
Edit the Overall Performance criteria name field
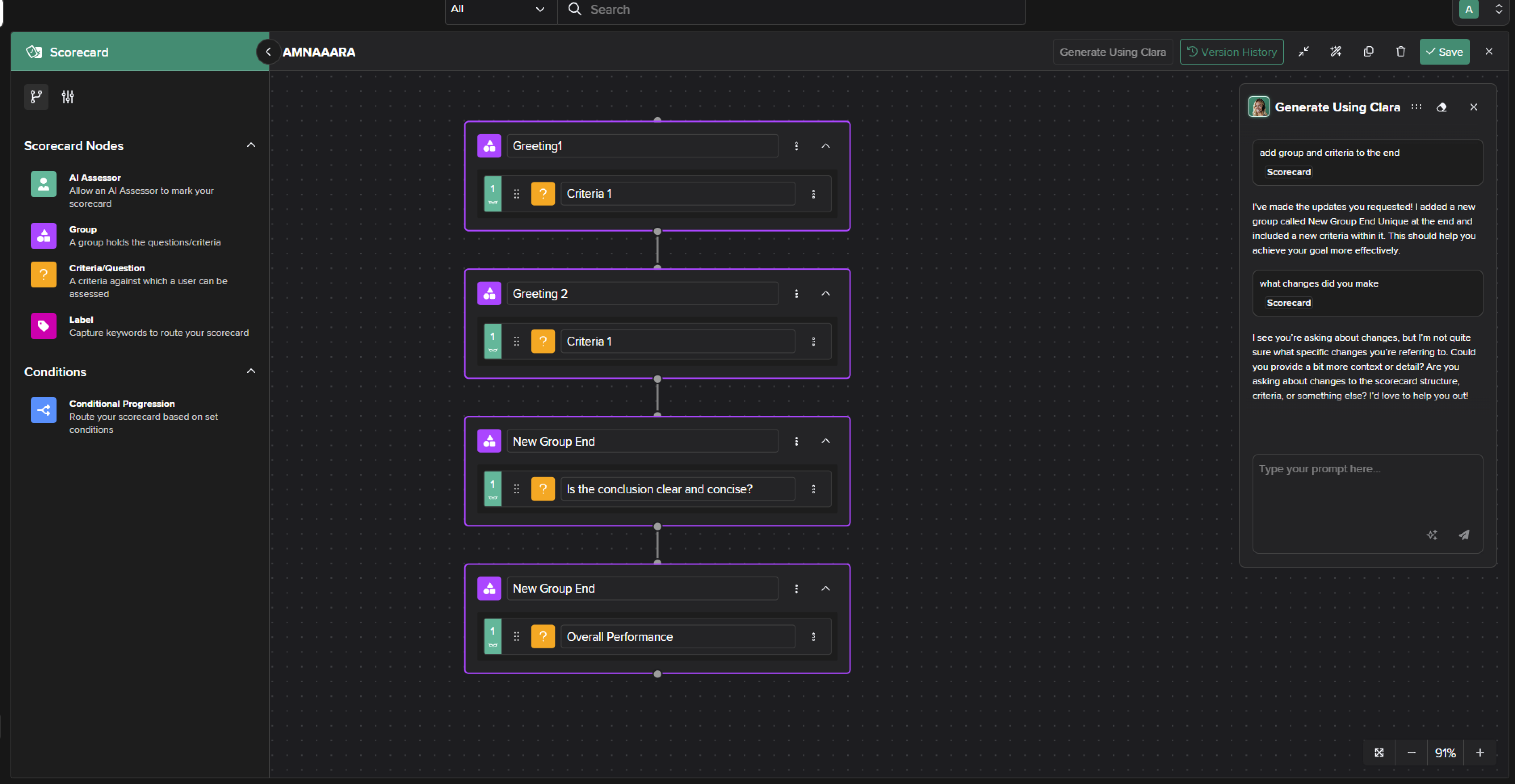[678, 637]
